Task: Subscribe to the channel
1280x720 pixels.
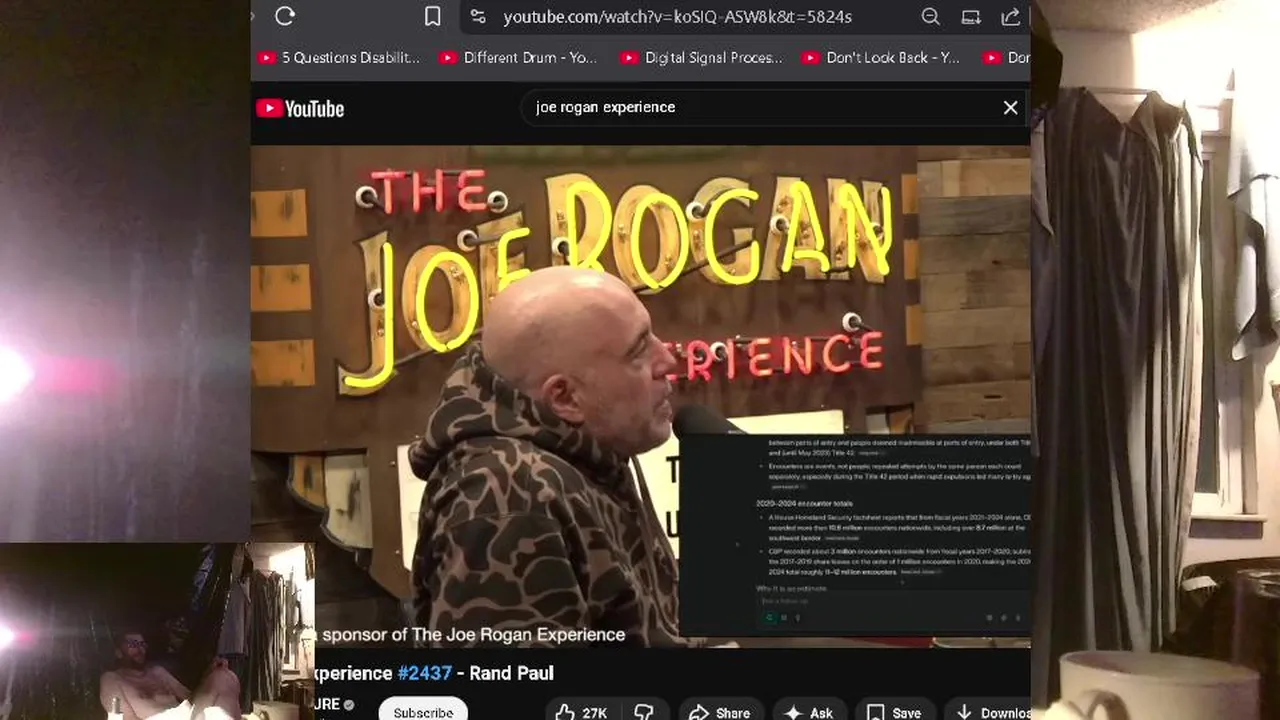Action: coord(423,712)
